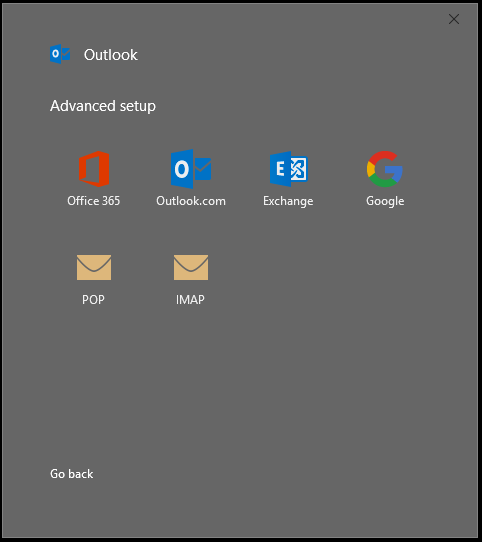Image resolution: width=482 pixels, height=542 pixels.
Task: Click the Outlook title text
Action: coord(111,55)
